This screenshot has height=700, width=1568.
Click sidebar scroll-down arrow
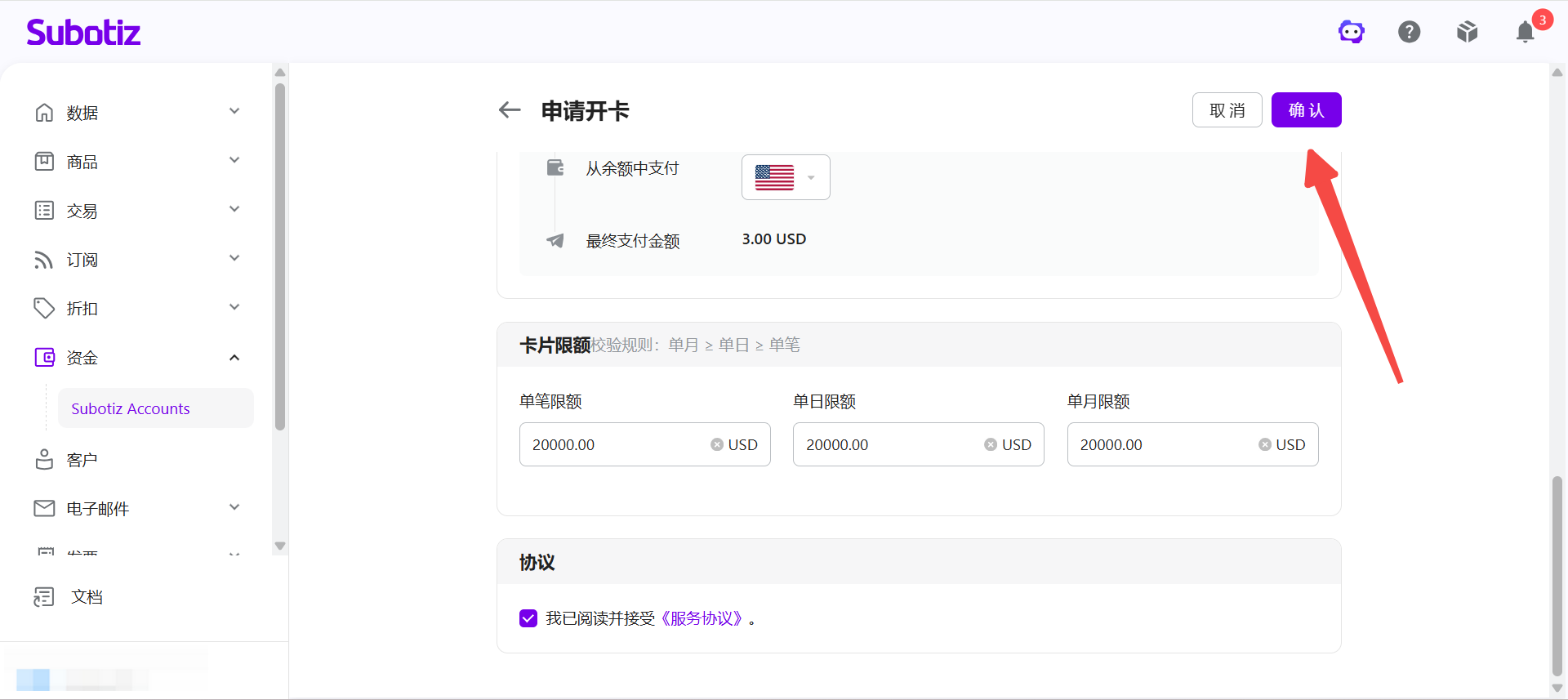click(280, 546)
